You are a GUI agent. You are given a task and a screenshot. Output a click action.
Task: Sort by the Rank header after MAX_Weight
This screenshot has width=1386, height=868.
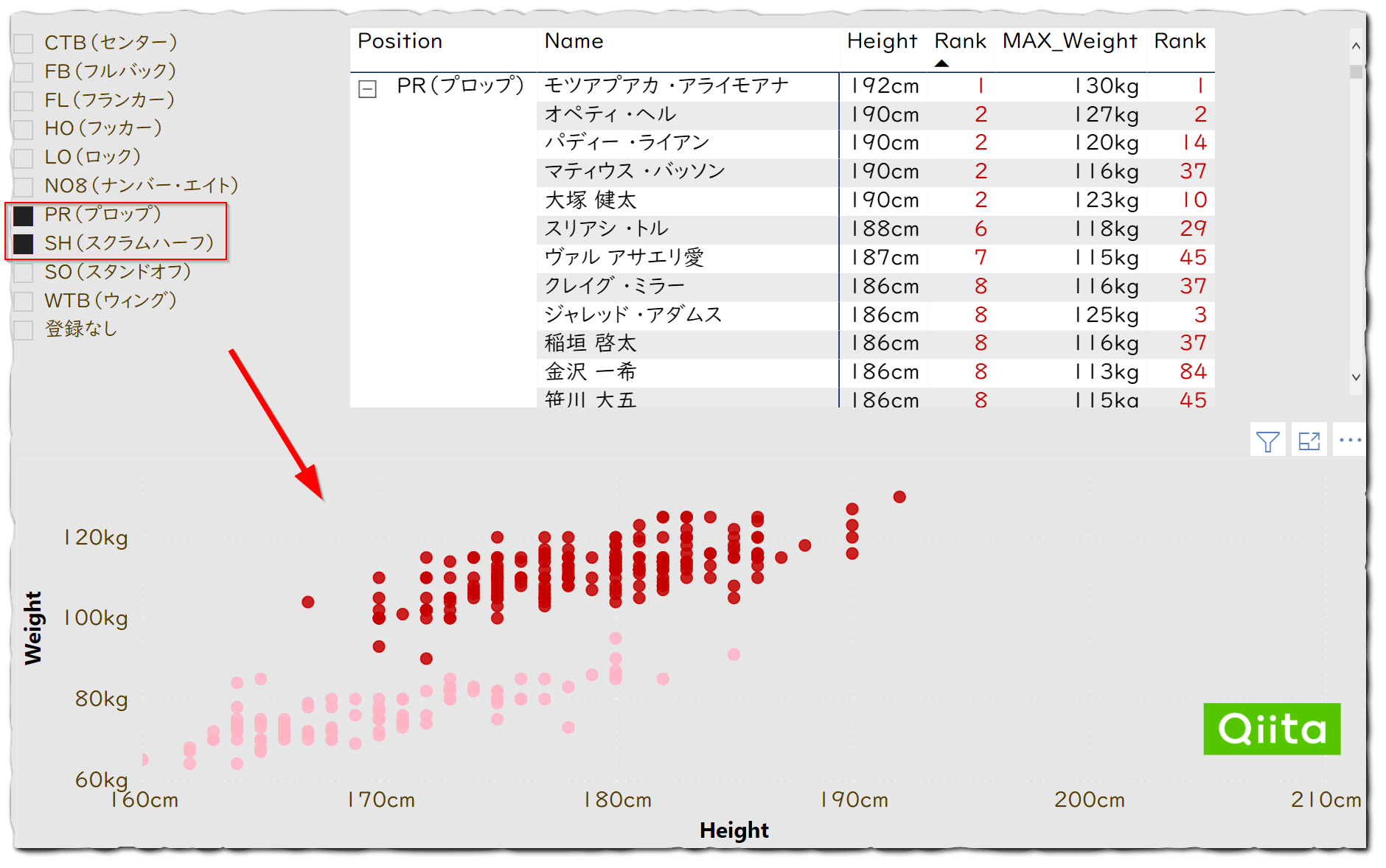[x=1180, y=42]
